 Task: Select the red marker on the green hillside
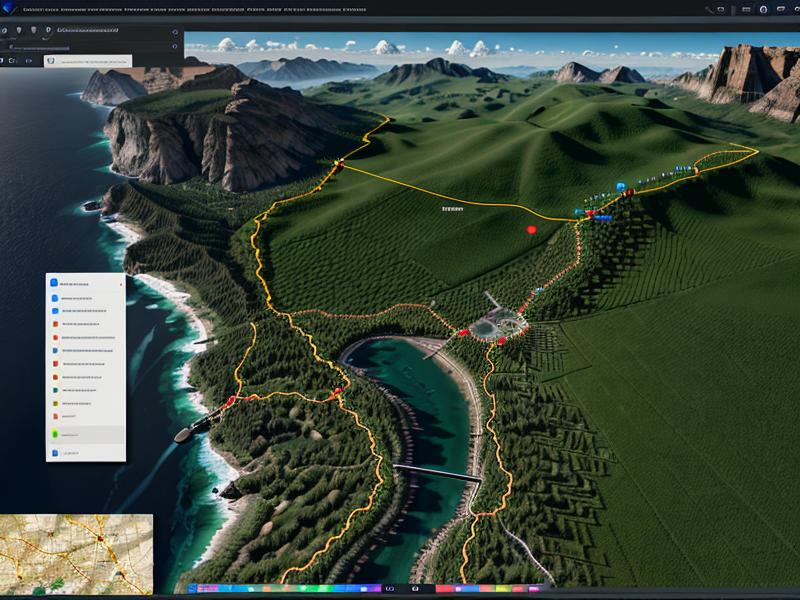tap(531, 229)
